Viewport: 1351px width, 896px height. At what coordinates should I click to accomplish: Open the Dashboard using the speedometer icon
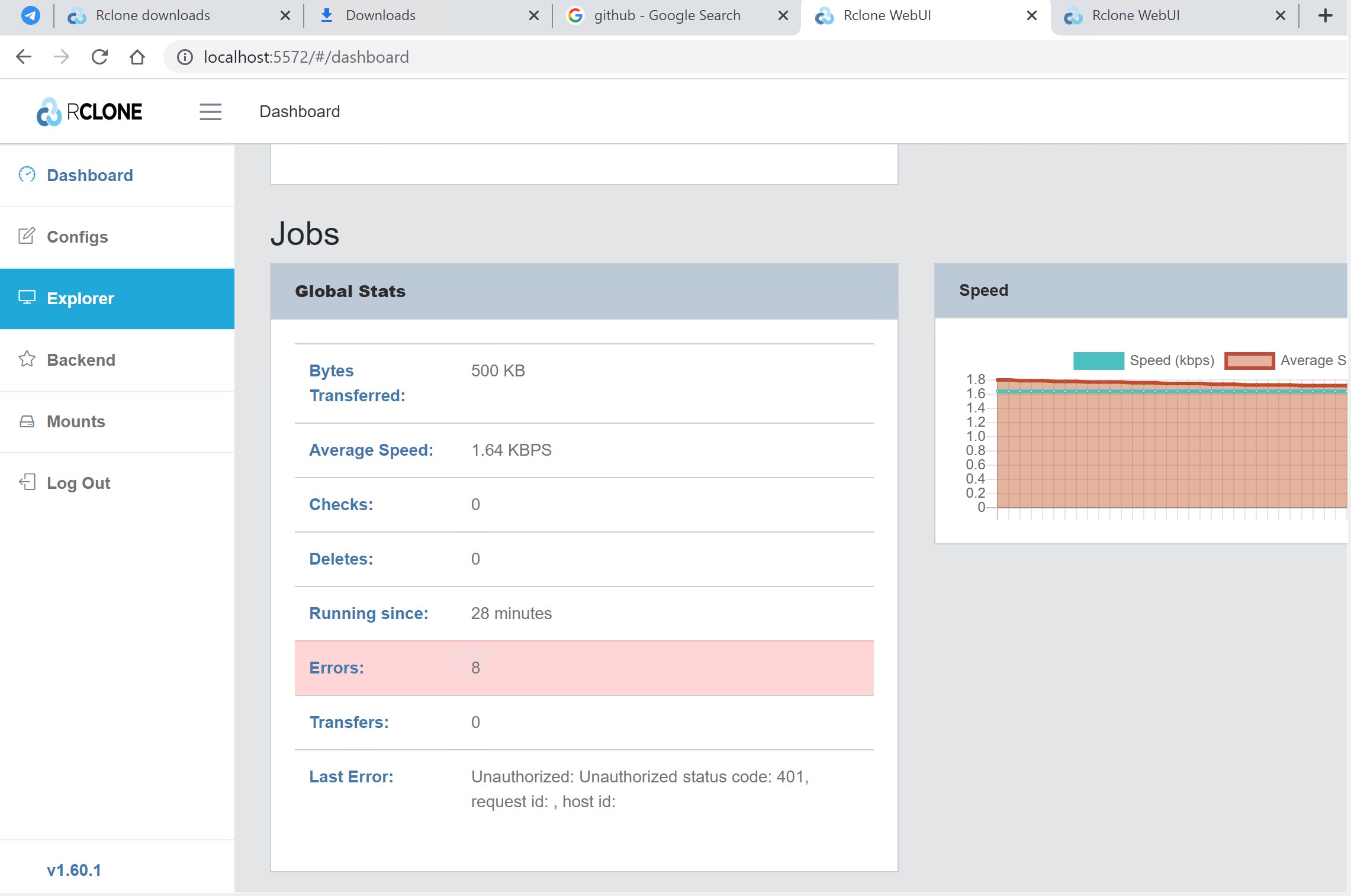[27, 175]
